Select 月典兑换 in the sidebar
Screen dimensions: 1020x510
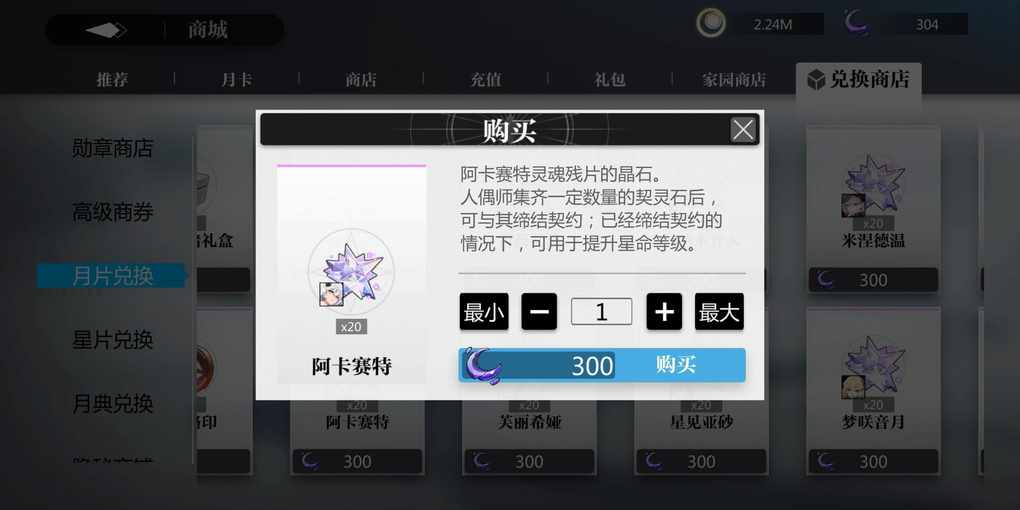(113, 404)
